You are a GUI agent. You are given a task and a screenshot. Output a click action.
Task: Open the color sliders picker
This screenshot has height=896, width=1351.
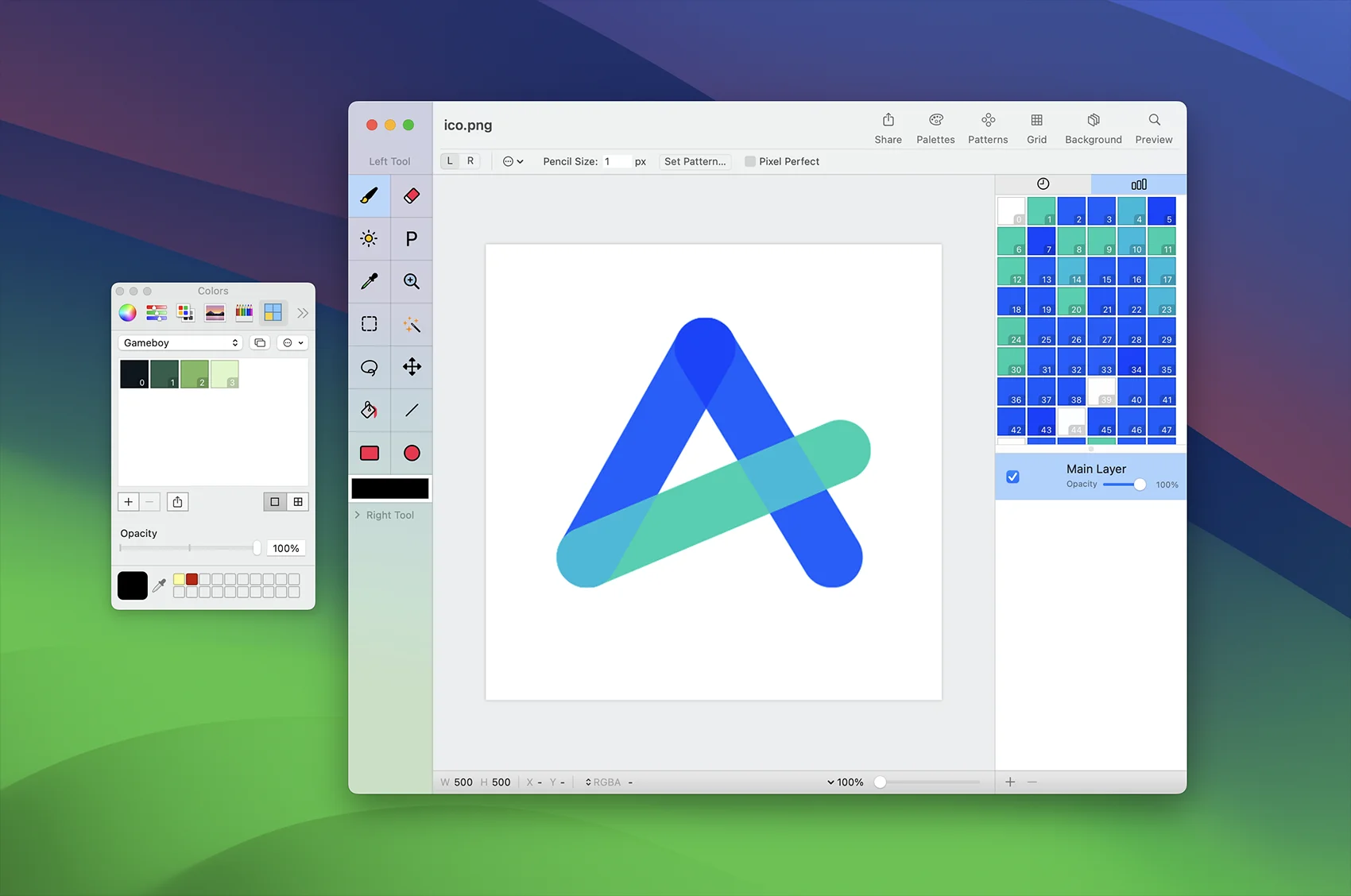click(x=157, y=313)
